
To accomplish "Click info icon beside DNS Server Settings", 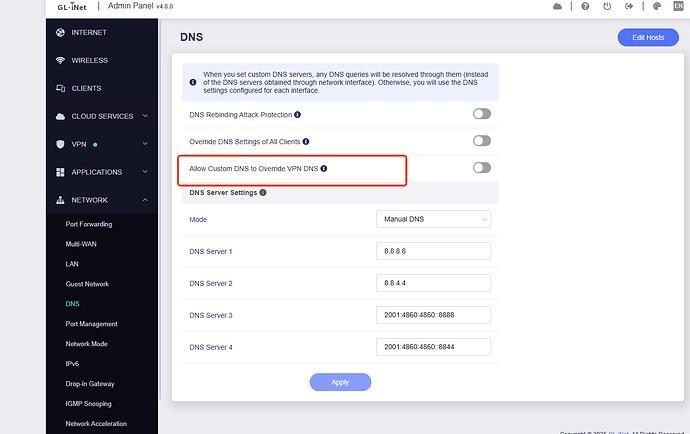I will tap(263, 192).
